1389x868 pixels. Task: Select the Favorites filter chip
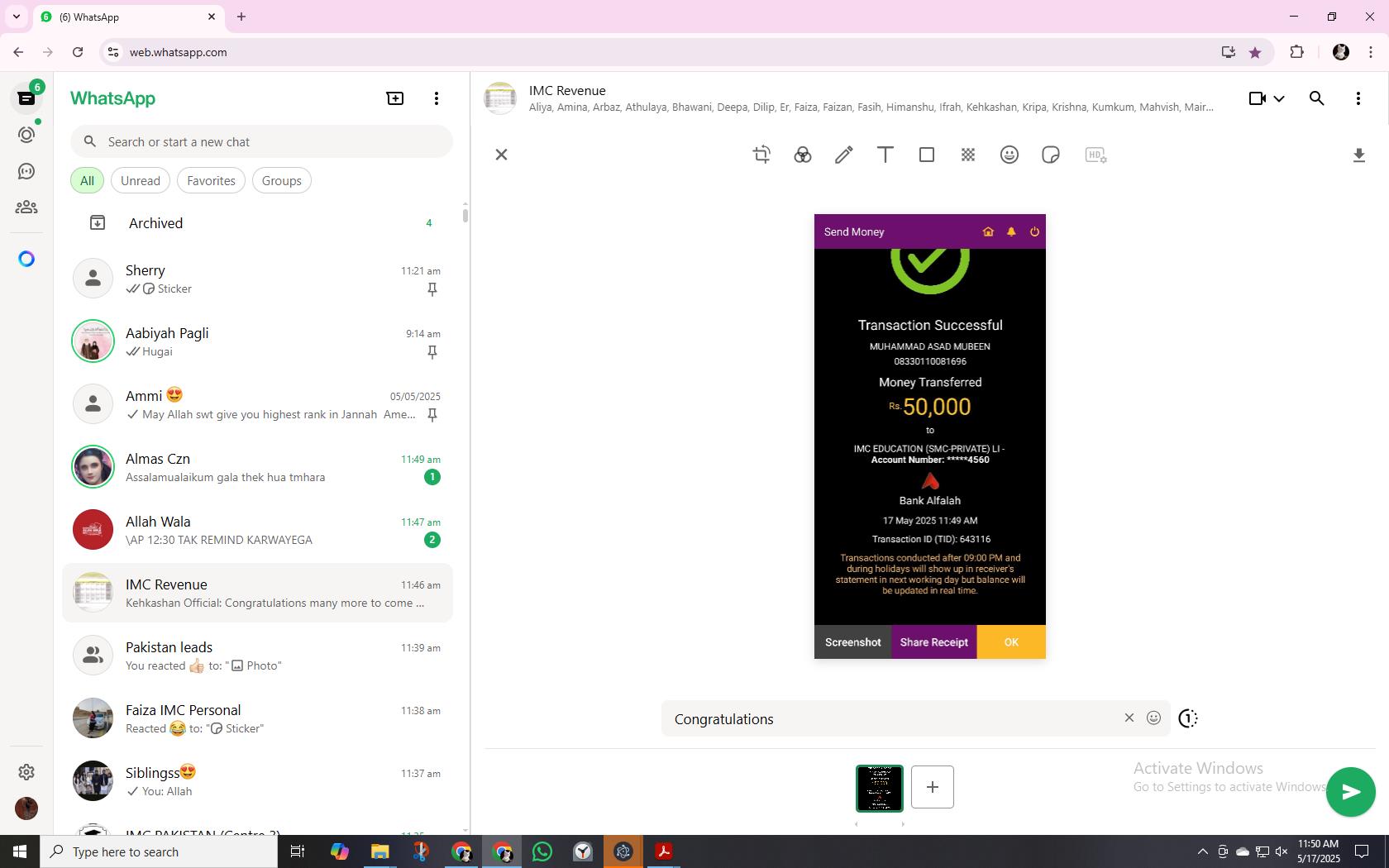(211, 180)
